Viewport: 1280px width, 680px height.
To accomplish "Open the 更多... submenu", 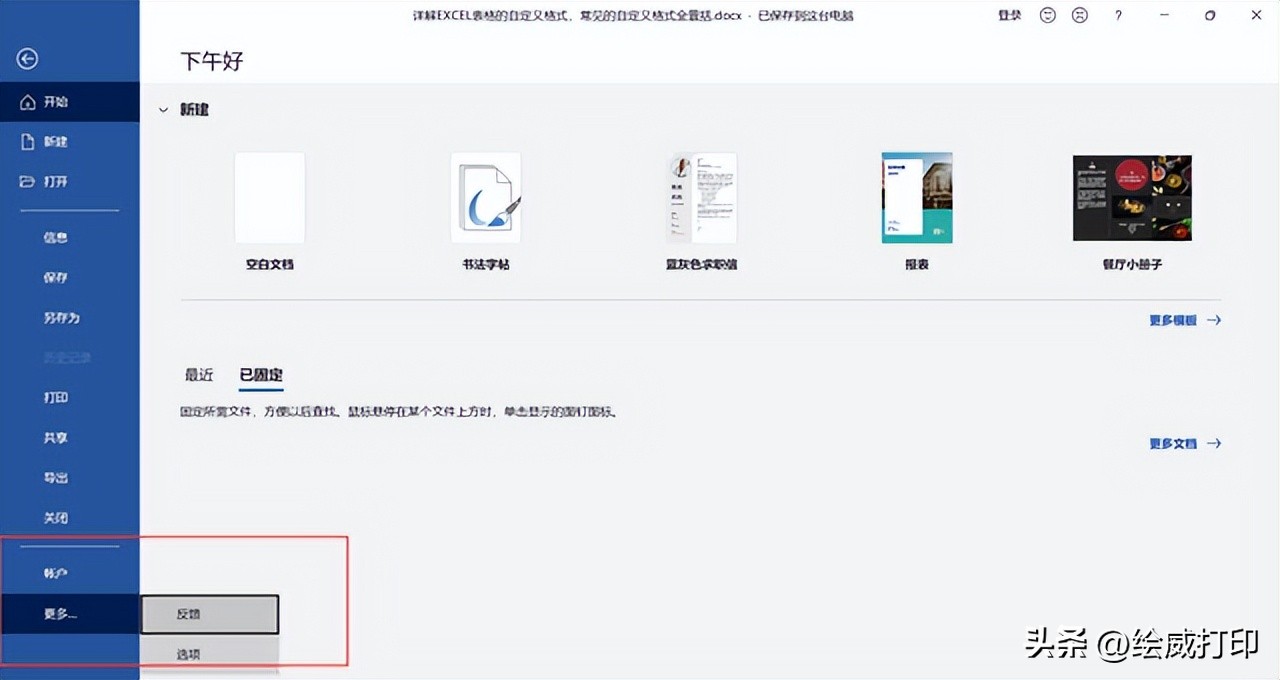I will [x=60, y=614].
